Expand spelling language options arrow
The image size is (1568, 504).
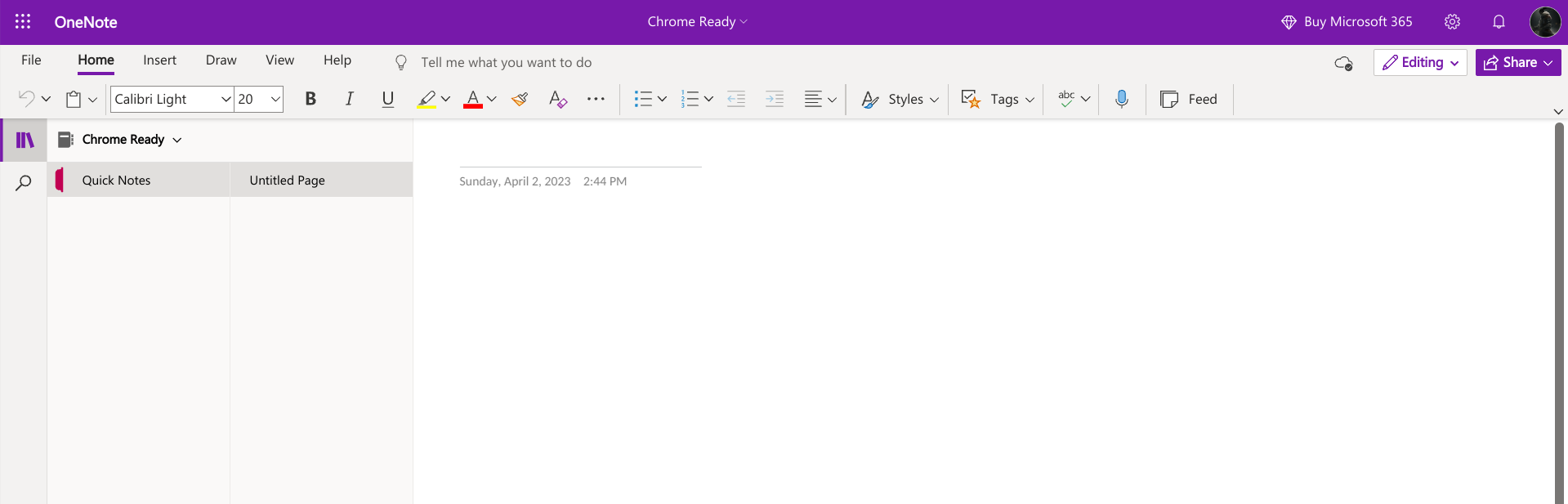[1085, 99]
